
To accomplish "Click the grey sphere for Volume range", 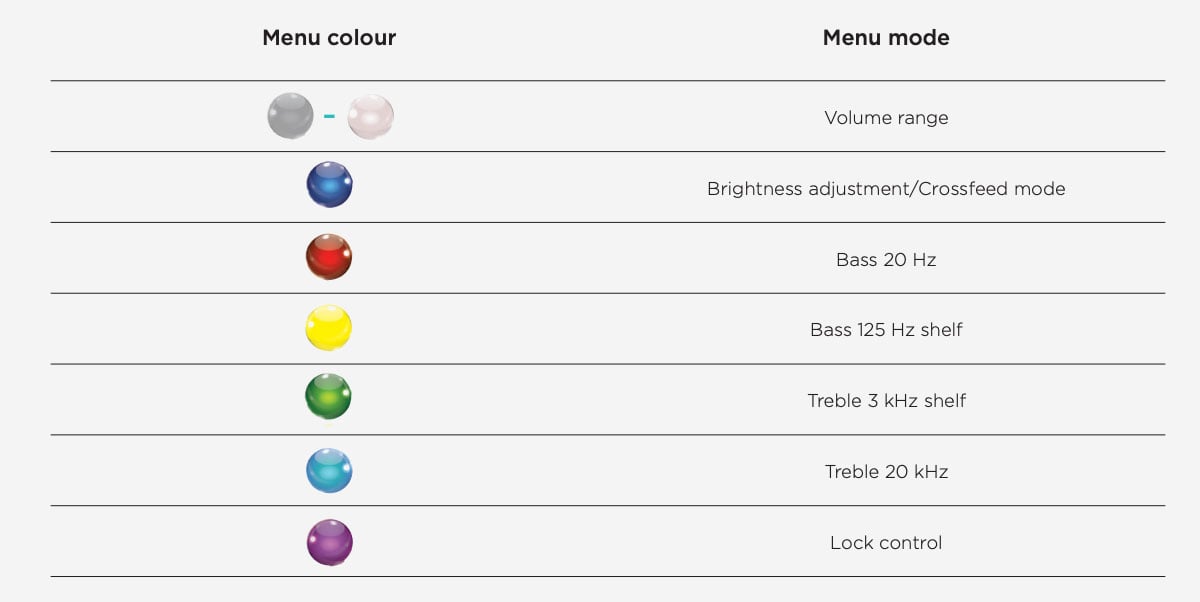I will [291, 116].
